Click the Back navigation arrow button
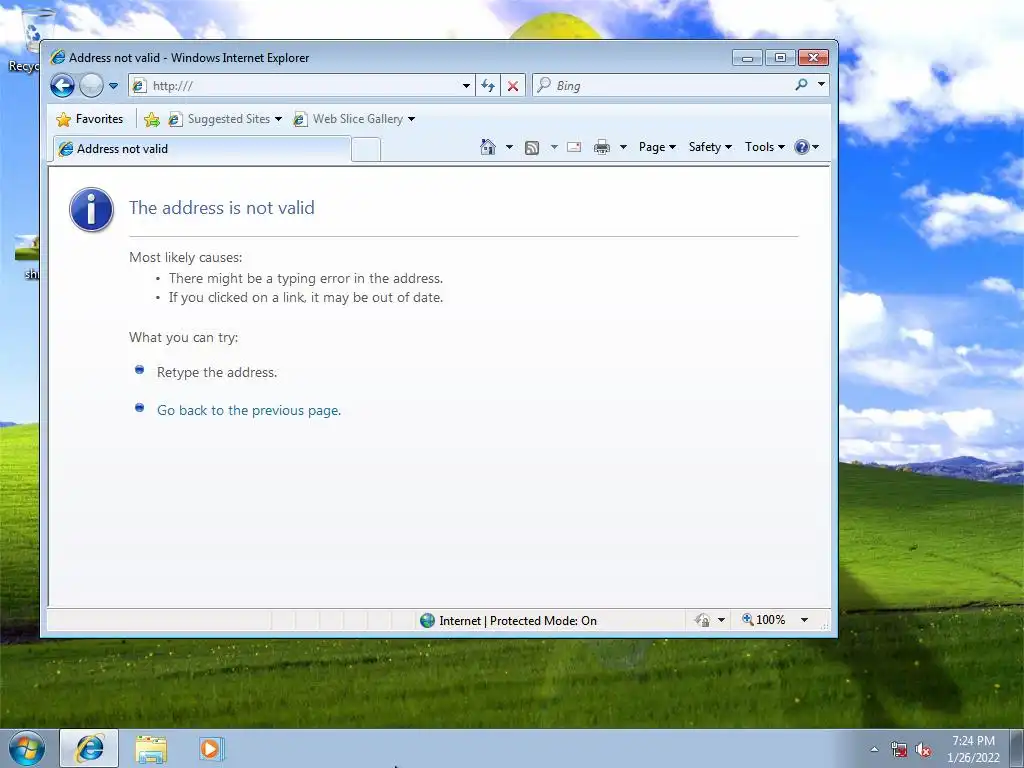The width and height of the screenshot is (1024, 768). (x=63, y=86)
